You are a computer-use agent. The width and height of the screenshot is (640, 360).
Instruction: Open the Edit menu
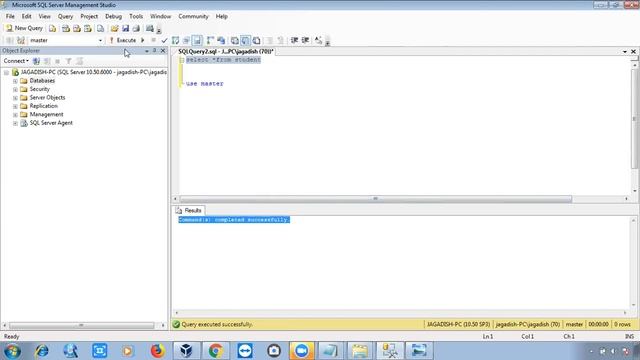tap(27, 16)
